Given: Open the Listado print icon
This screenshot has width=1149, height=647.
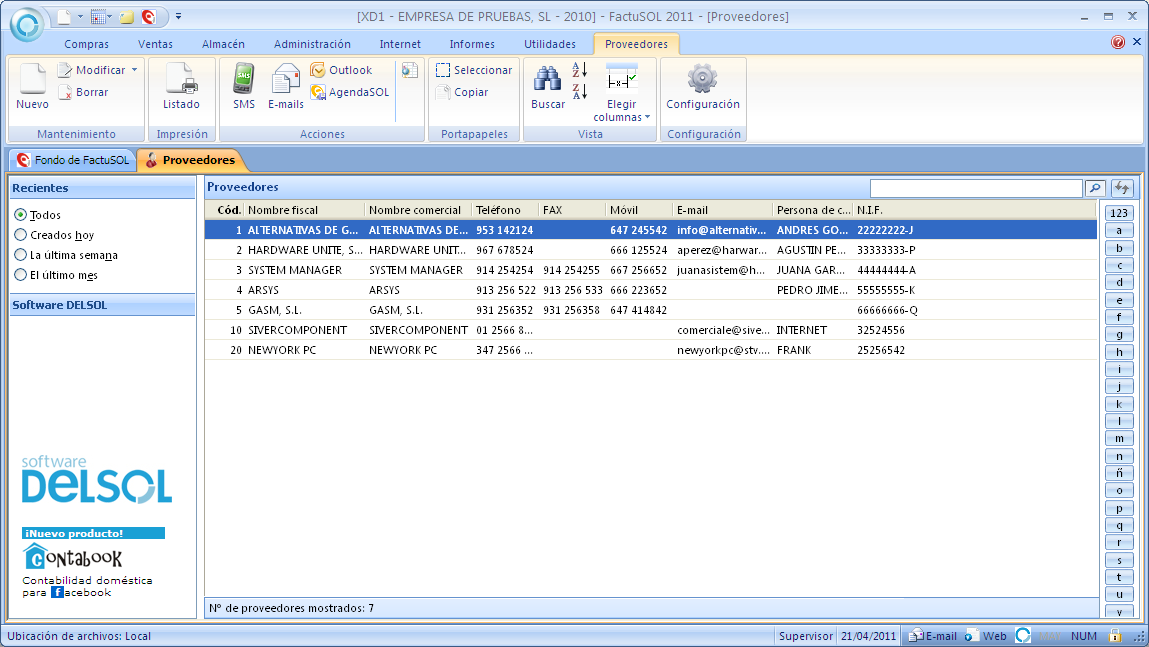Looking at the screenshot, I should point(181,85).
